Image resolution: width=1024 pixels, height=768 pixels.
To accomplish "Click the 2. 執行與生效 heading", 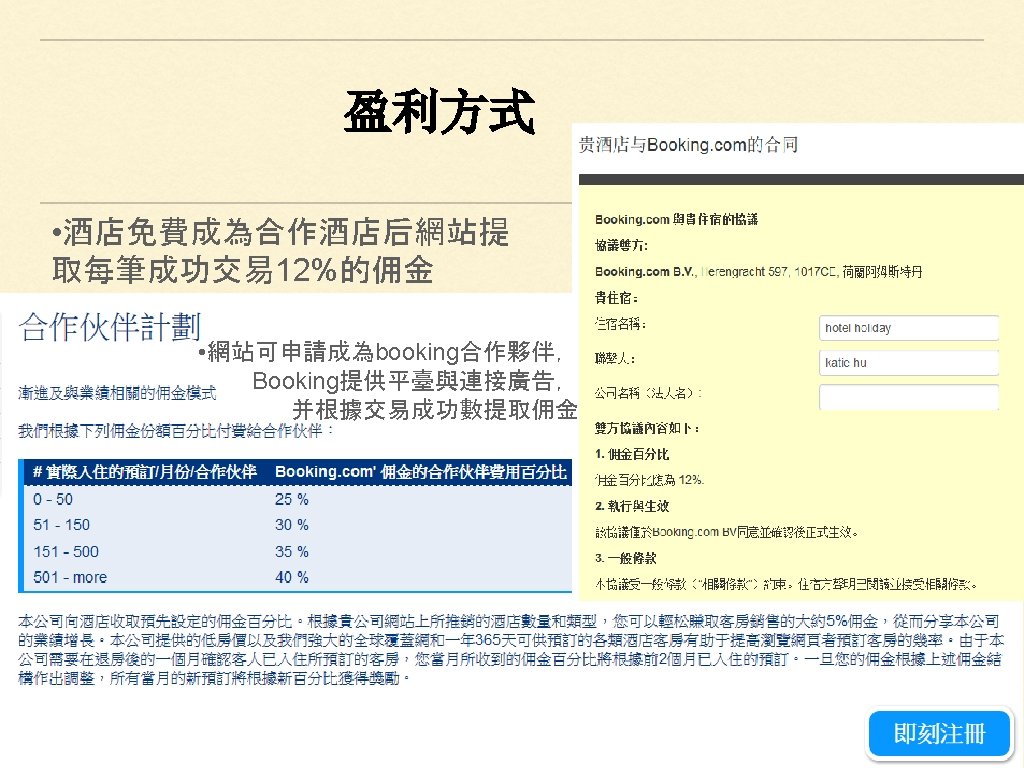I will [632, 506].
